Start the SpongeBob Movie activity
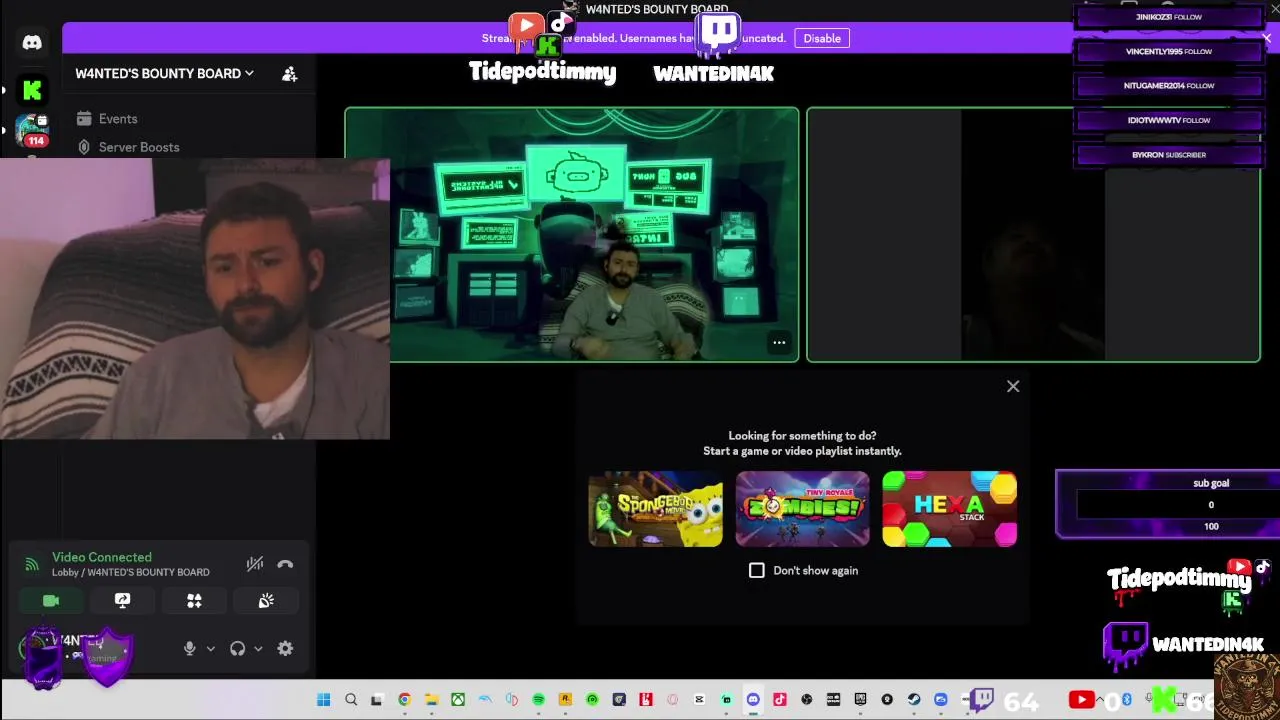Viewport: 1280px width, 720px height. tap(655, 509)
